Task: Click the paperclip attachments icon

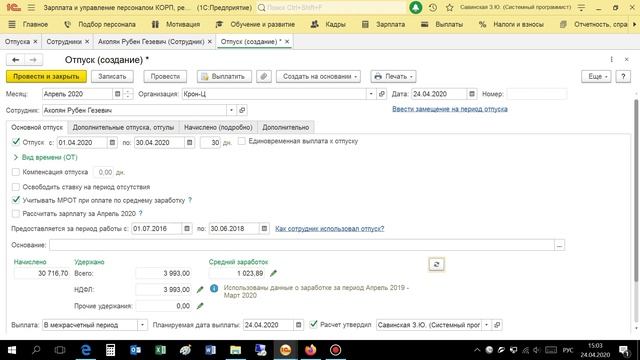Action: tap(264, 76)
